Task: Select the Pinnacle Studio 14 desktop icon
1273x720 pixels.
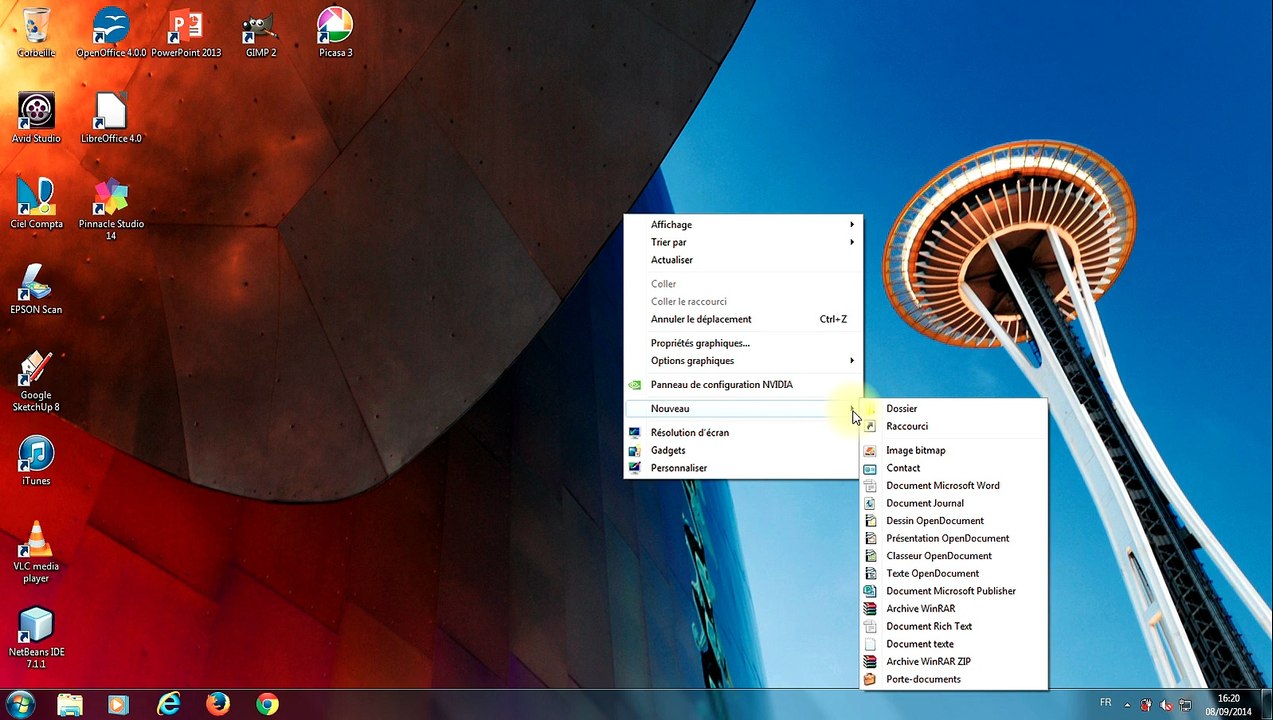Action: tap(111, 209)
